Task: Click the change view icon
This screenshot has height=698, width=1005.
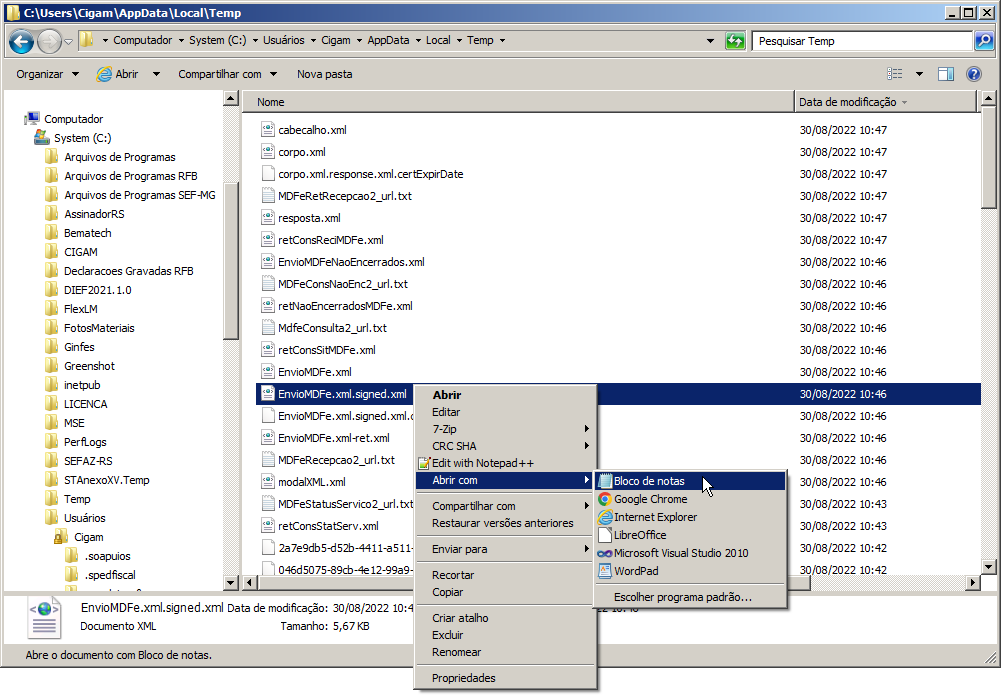Action: (895, 74)
